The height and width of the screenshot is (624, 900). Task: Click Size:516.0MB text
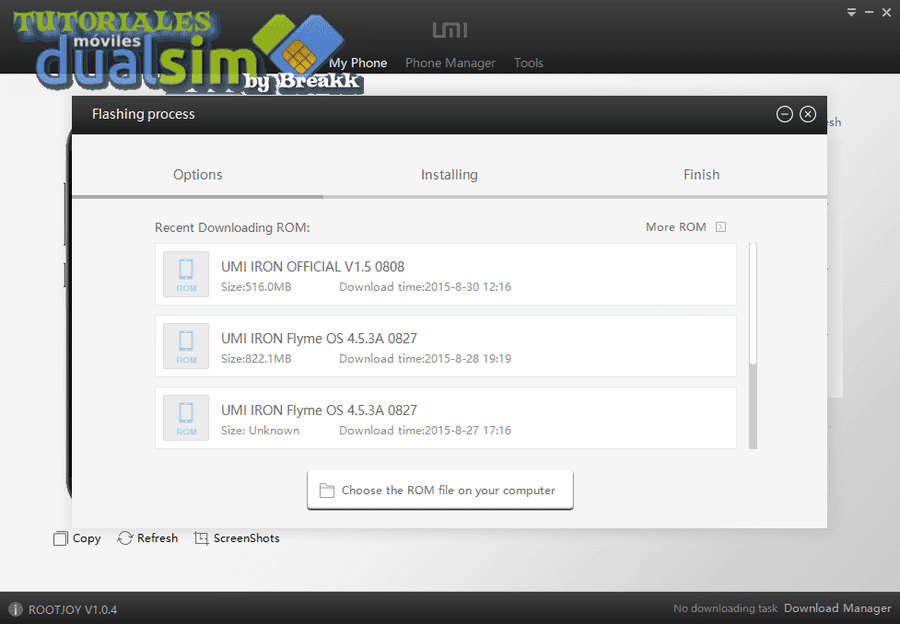(256, 287)
